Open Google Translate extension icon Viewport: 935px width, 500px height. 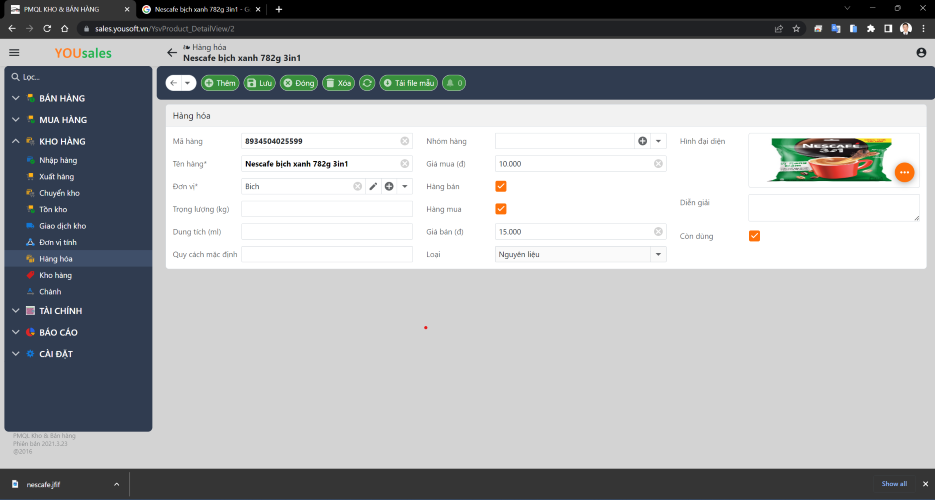835,29
